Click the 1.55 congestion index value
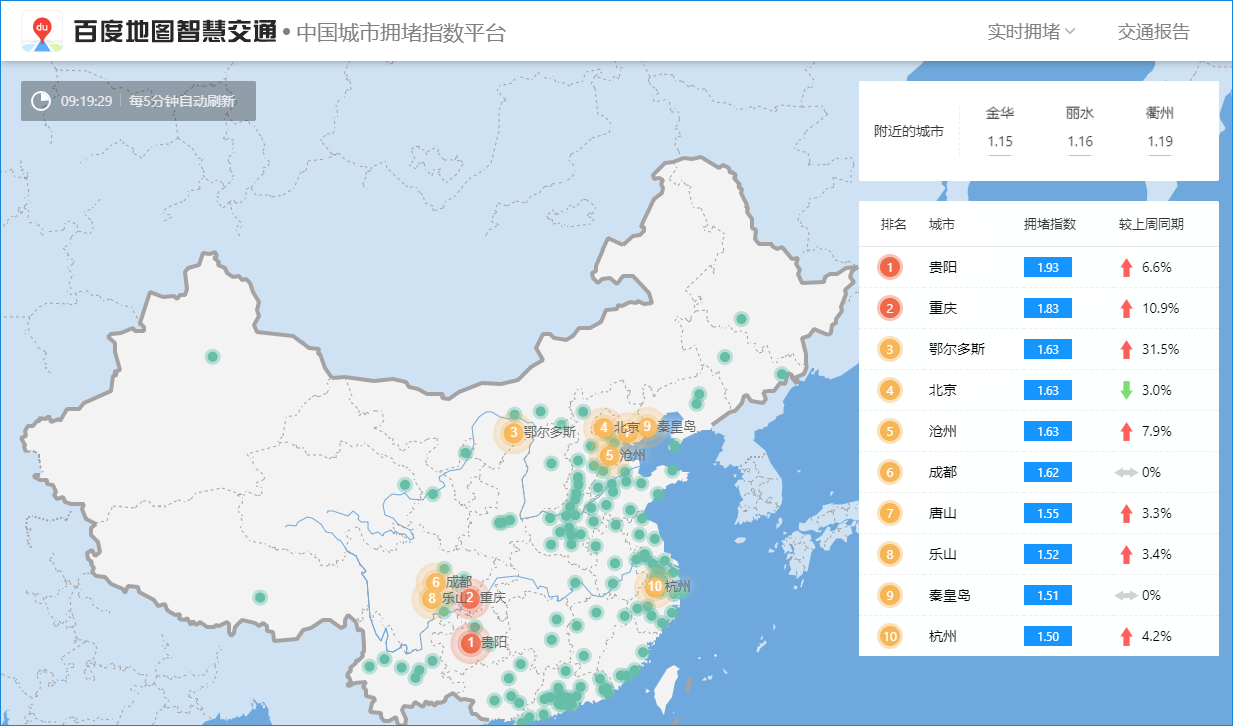1233x726 pixels. point(1048,513)
